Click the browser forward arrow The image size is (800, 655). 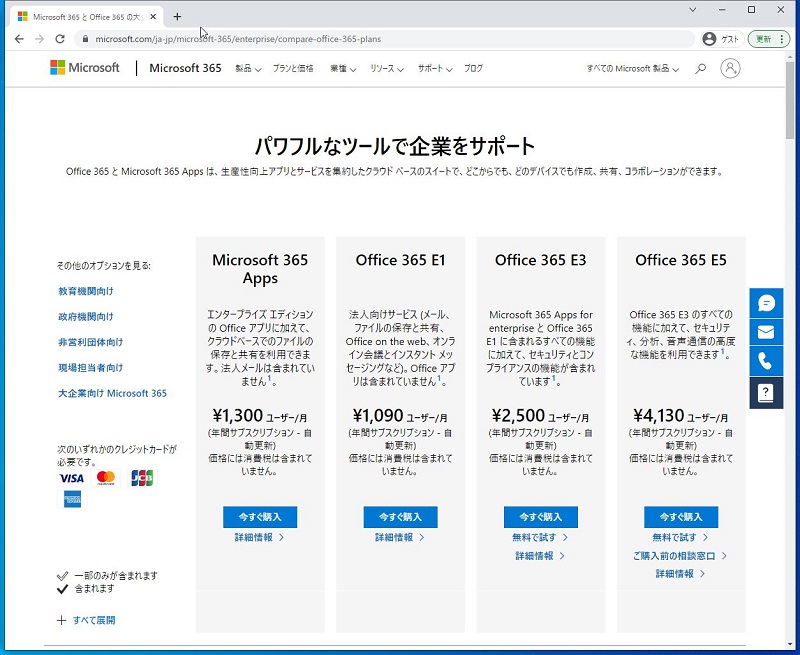click(x=40, y=39)
